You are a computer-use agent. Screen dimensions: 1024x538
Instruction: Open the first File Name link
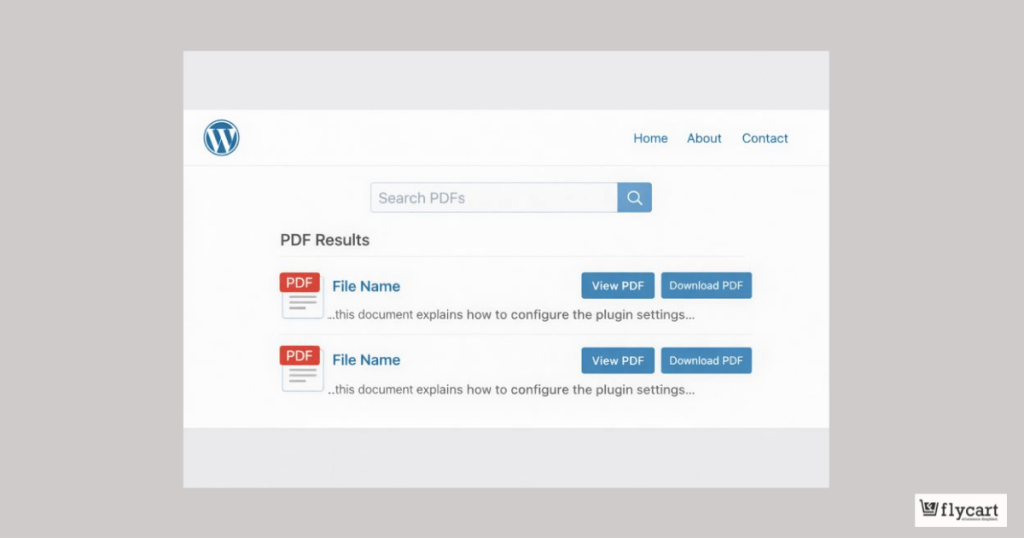[366, 286]
